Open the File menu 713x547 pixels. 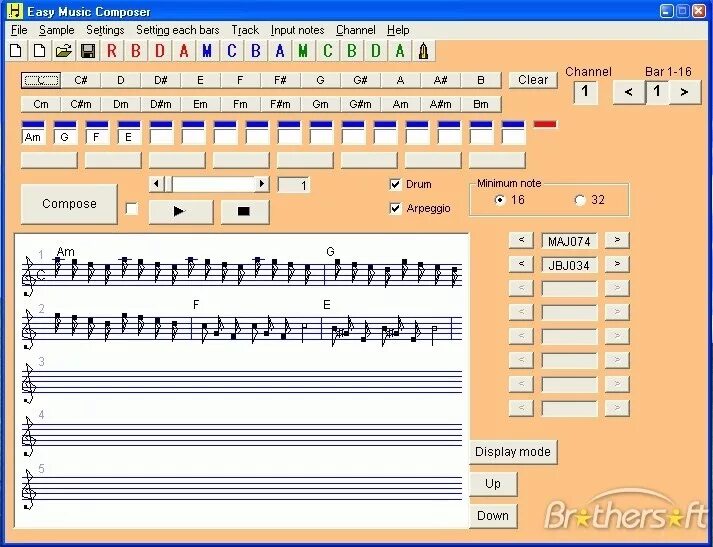(x=19, y=30)
